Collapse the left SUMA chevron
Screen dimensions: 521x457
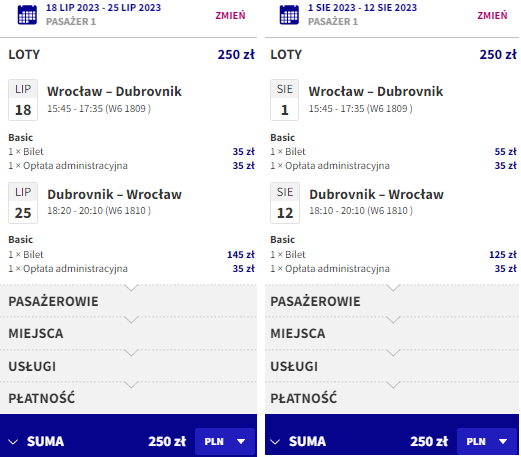tap(13, 442)
